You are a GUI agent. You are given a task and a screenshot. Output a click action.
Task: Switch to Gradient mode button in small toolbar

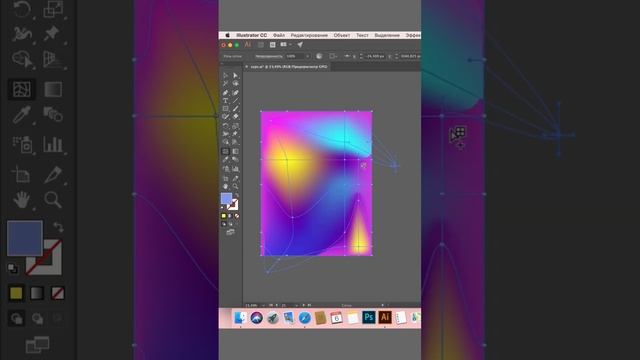230,216
